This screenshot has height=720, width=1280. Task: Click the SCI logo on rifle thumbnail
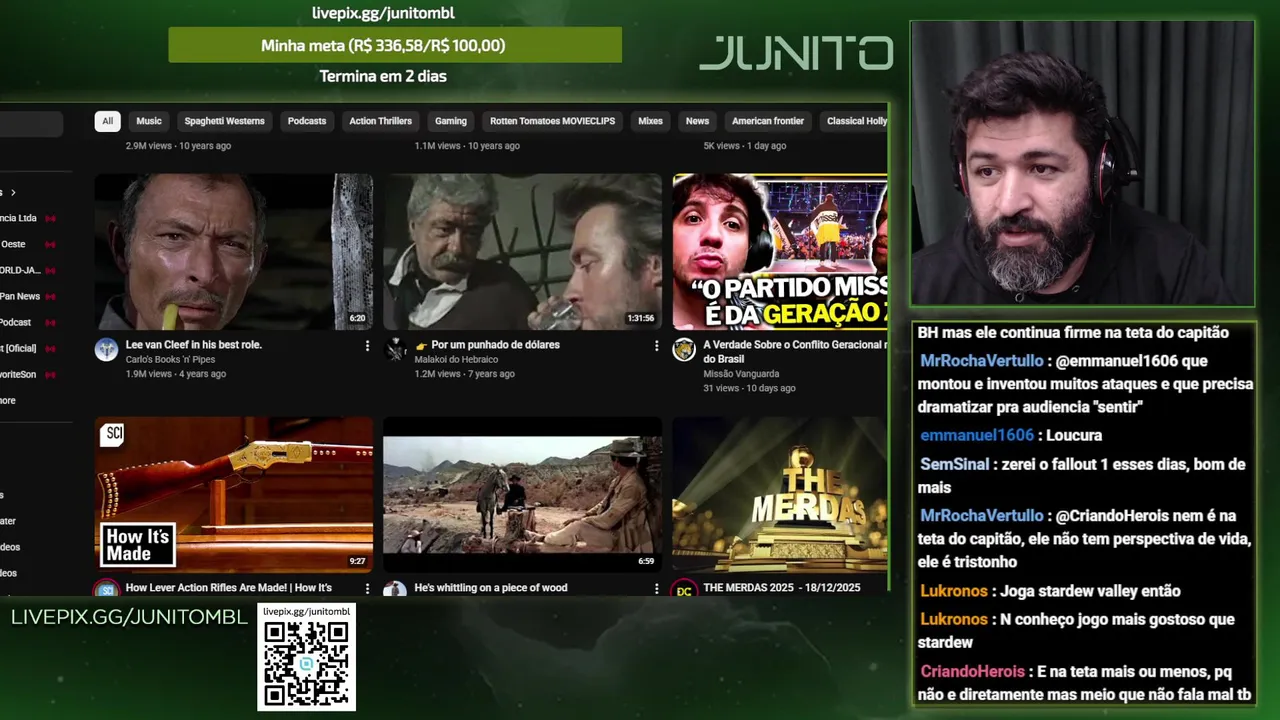(x=113, y=434)
